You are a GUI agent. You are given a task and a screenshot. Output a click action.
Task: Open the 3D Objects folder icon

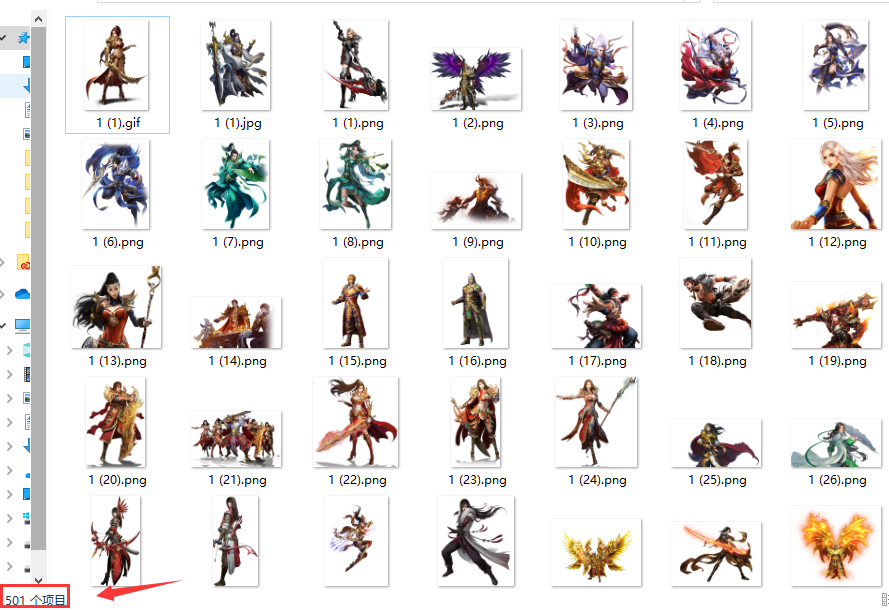26,350
